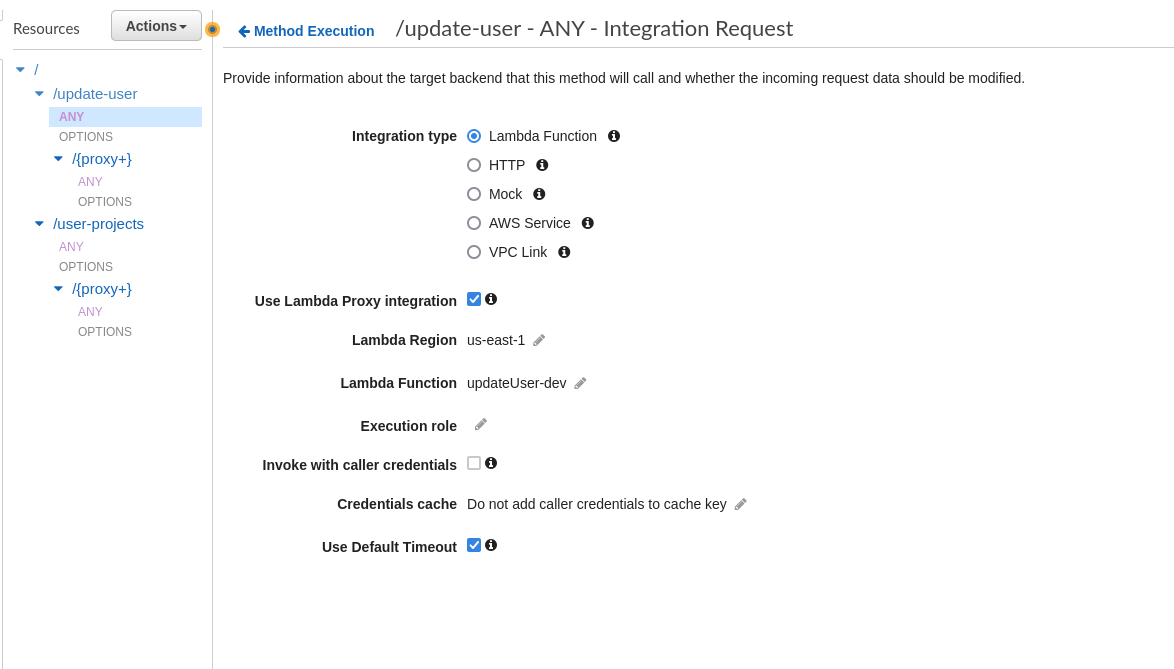Collapse the /user-projects resource tree node
This screenshot has width=1174, height=669.
(39, 224)
